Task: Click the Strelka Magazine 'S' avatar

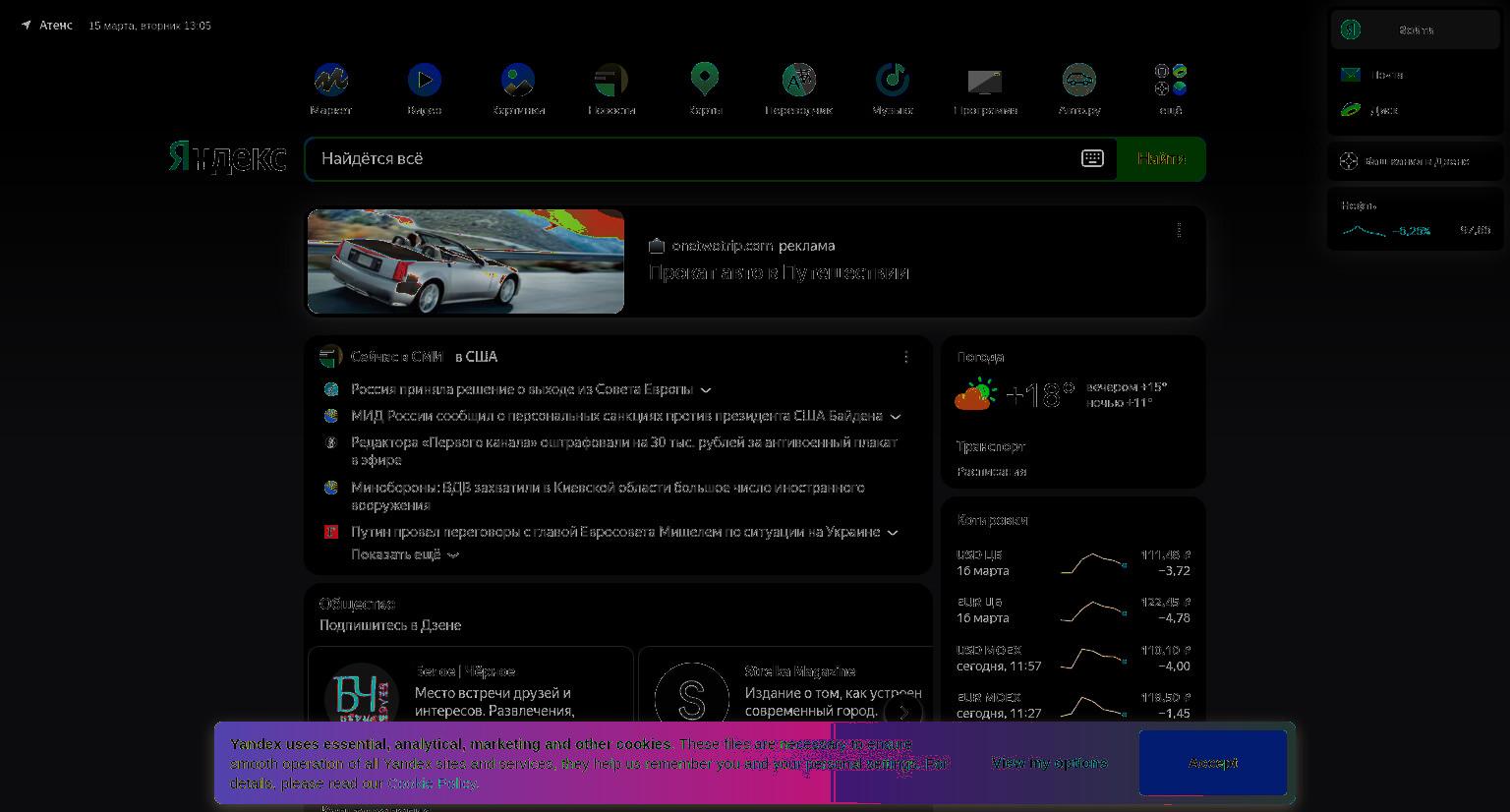Action: pyautogui.click(x=691, y=699)
